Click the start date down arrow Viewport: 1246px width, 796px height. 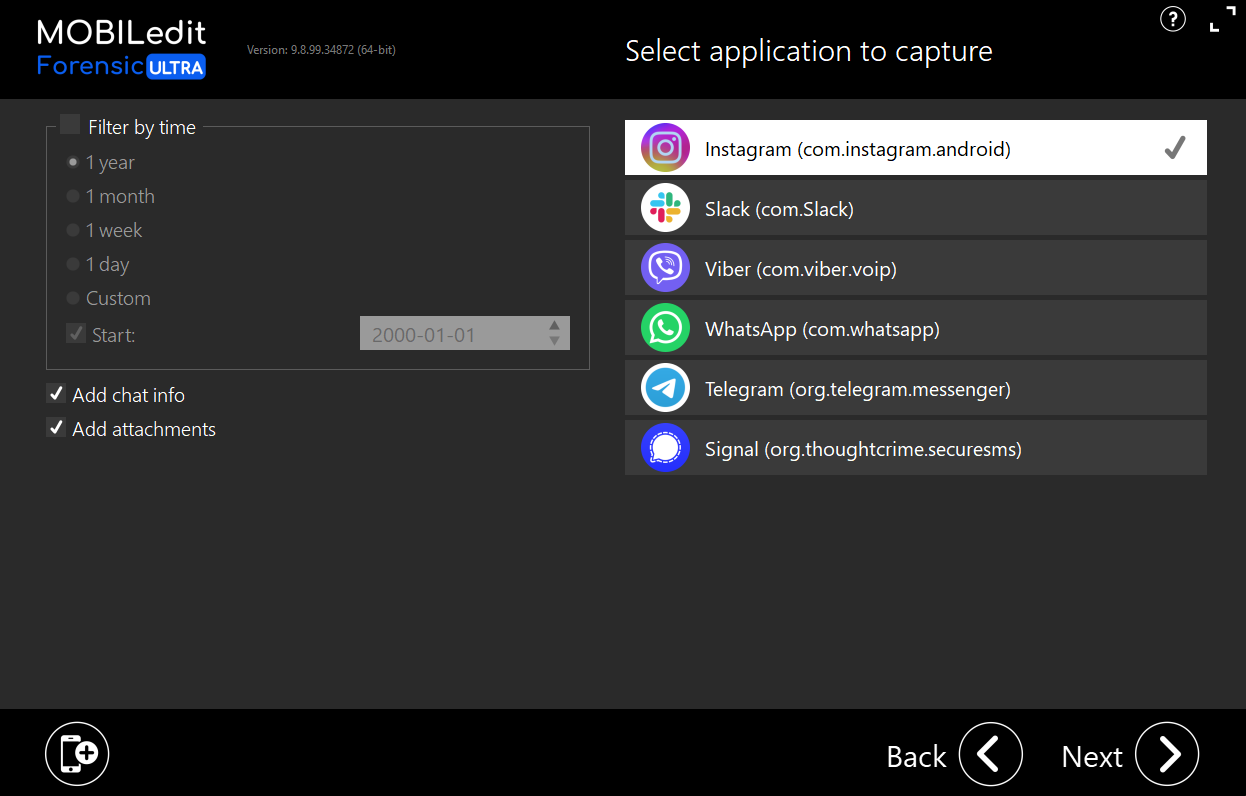pos(554,341)
